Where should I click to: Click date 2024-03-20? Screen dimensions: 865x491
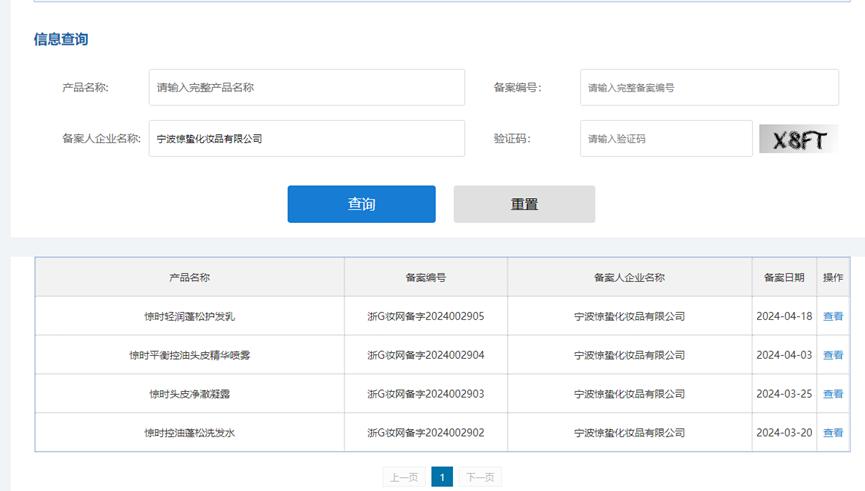click(x=784, y=433)
